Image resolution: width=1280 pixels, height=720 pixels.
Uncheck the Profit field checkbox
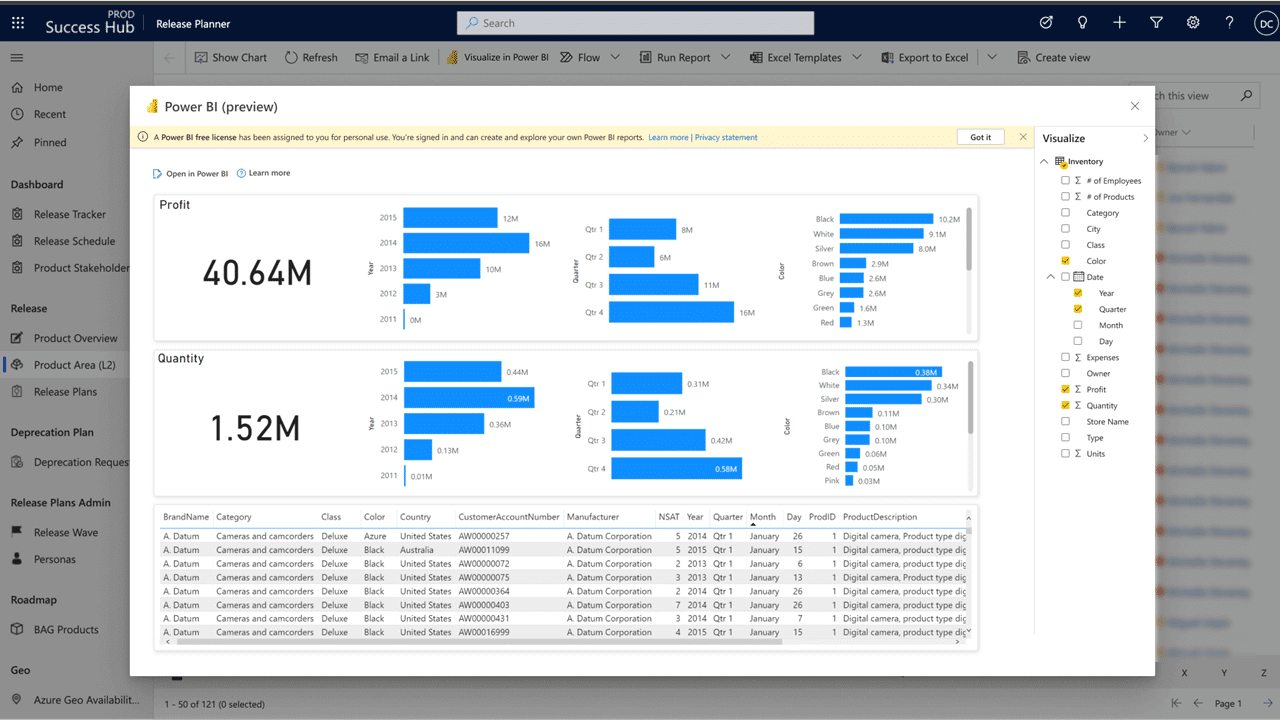[1065, 389]
